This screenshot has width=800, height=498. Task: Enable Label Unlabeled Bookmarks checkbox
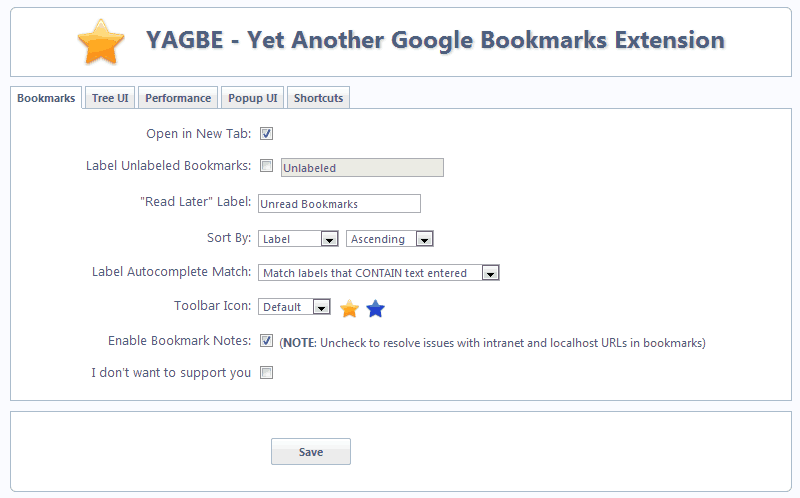[266, 166]
